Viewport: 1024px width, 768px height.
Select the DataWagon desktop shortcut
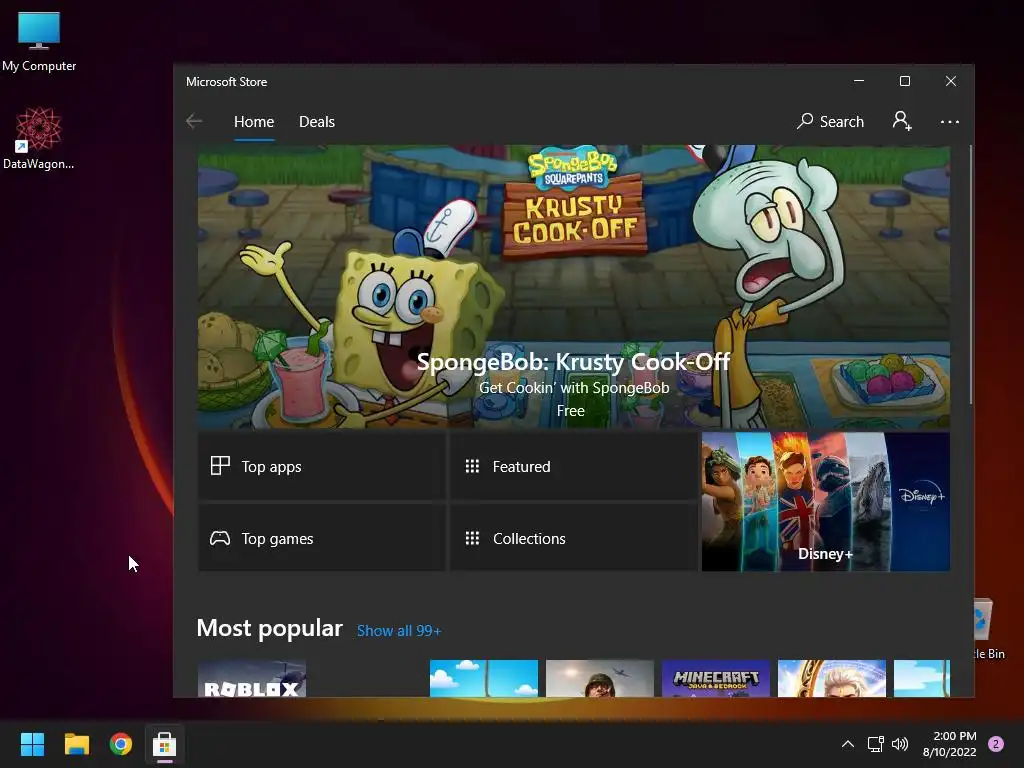pyautogui.click(x=39, y=138)
